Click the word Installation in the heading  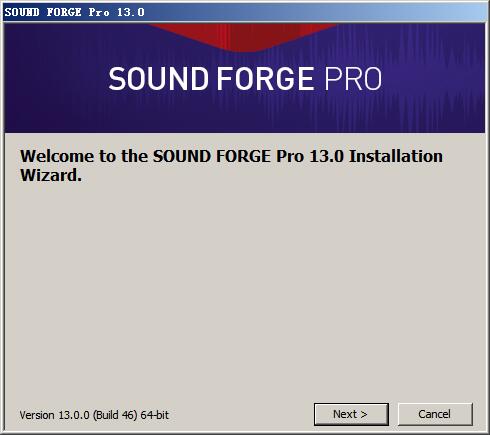(x=396, y=156)
